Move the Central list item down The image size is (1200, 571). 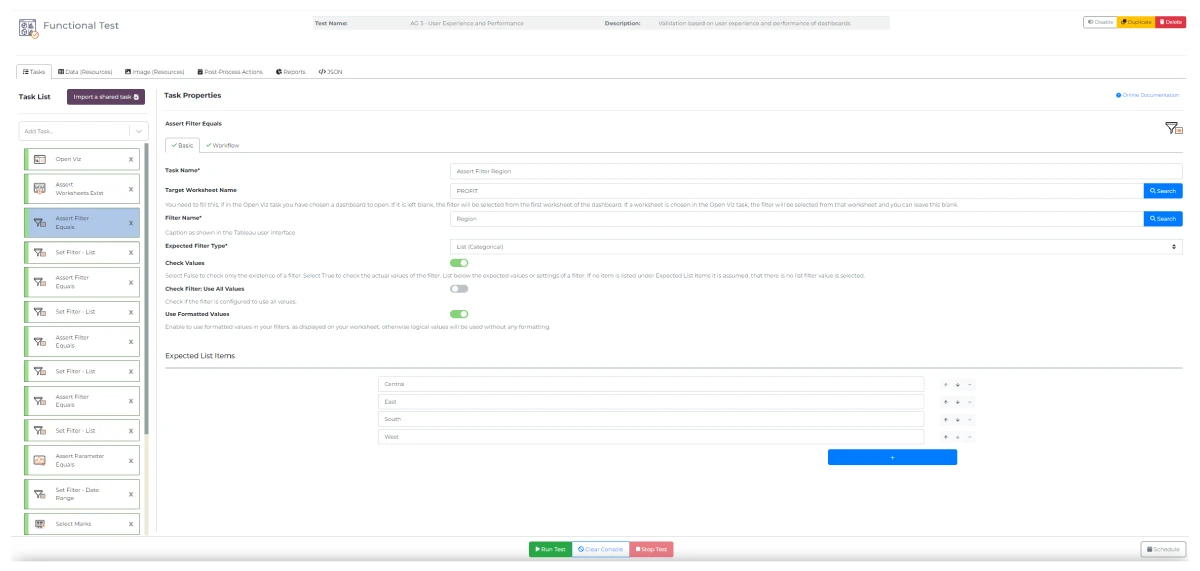click(957, 384)
